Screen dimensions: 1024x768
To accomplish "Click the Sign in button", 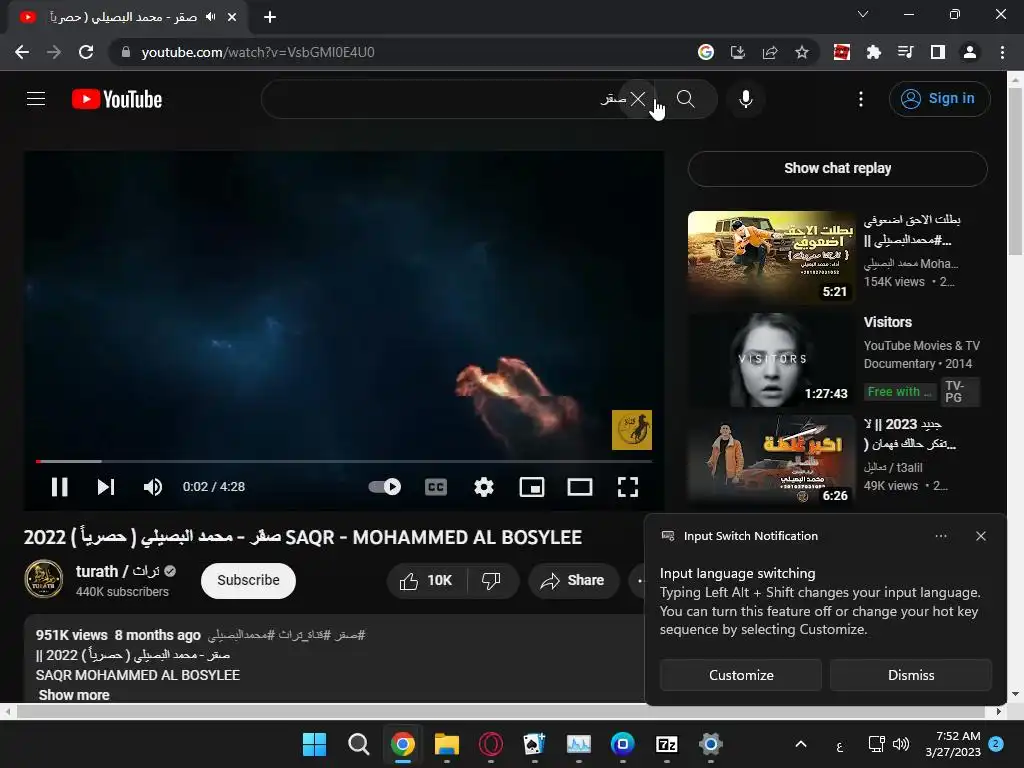I will 939,99.
